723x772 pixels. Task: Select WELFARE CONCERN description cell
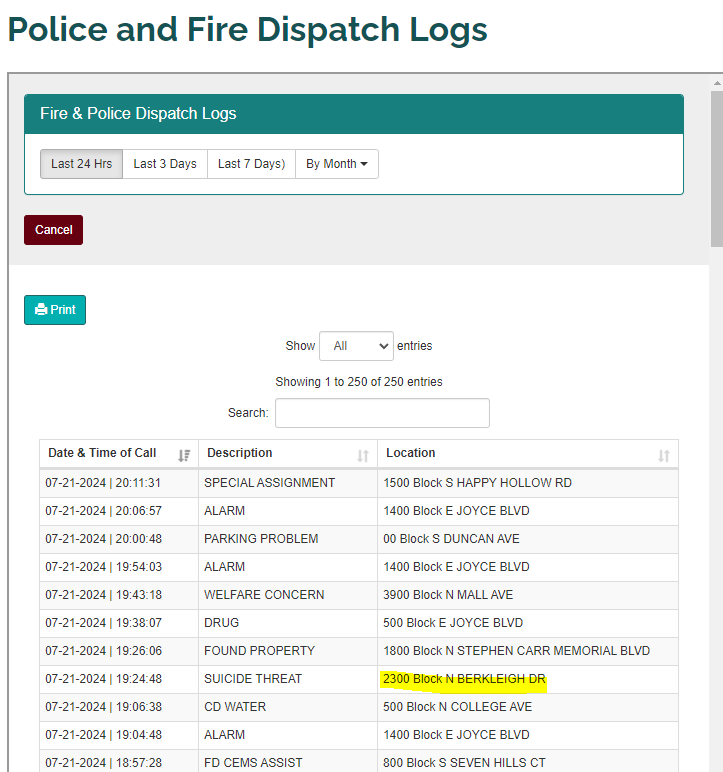click(x=288, y=595)
